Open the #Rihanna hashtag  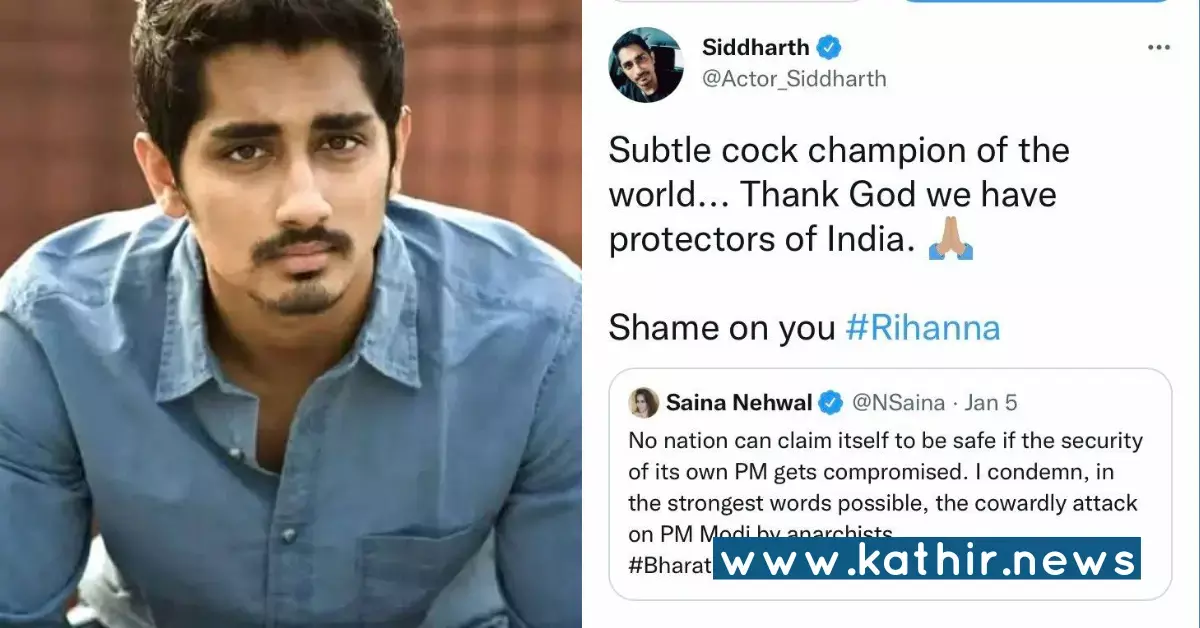click(922, 327)
